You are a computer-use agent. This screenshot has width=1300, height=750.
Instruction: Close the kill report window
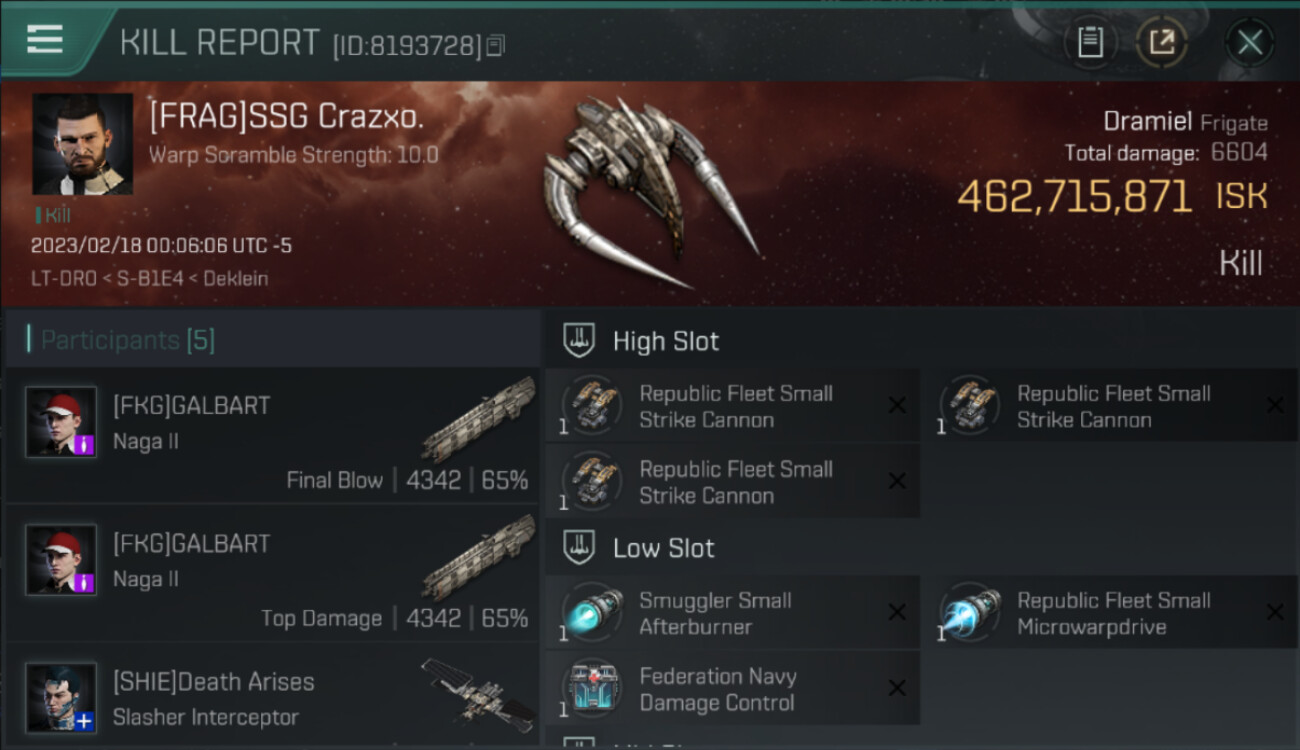pos(1249,42)
